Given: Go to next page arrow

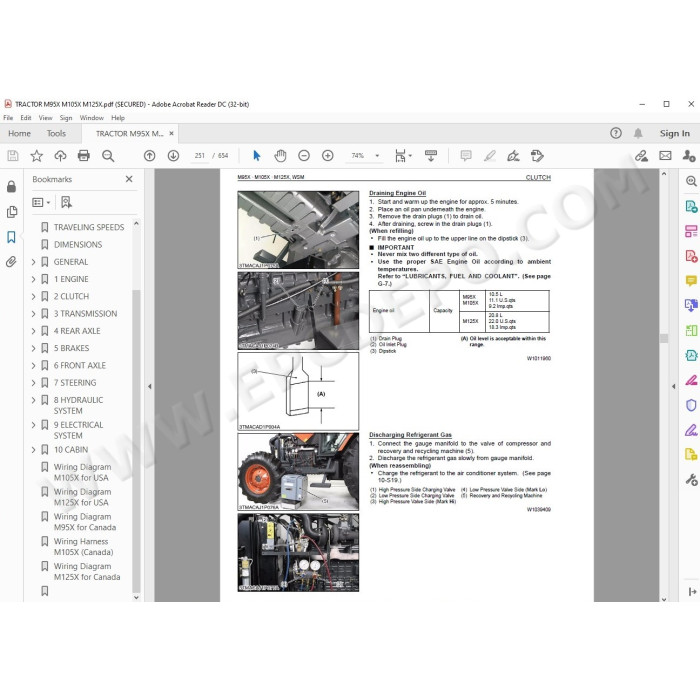Looking at the screenshot, I should coord(173,156).
